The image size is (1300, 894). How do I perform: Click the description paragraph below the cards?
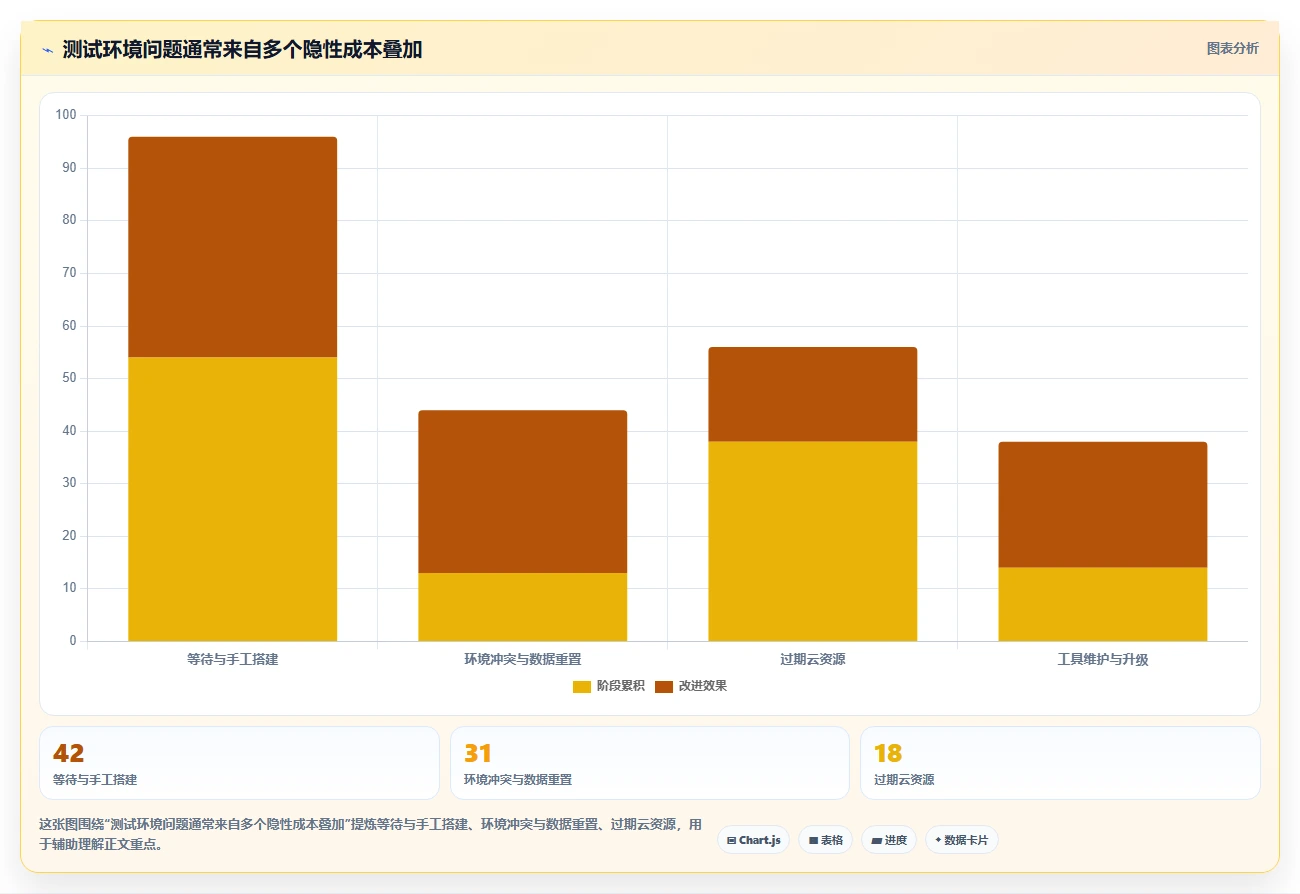[x=370, y=834]
